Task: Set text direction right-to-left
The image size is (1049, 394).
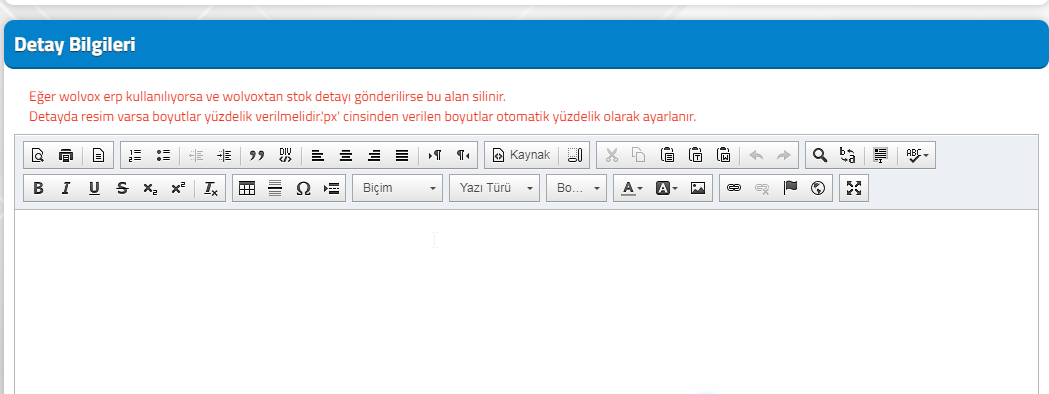Action: 463,155
